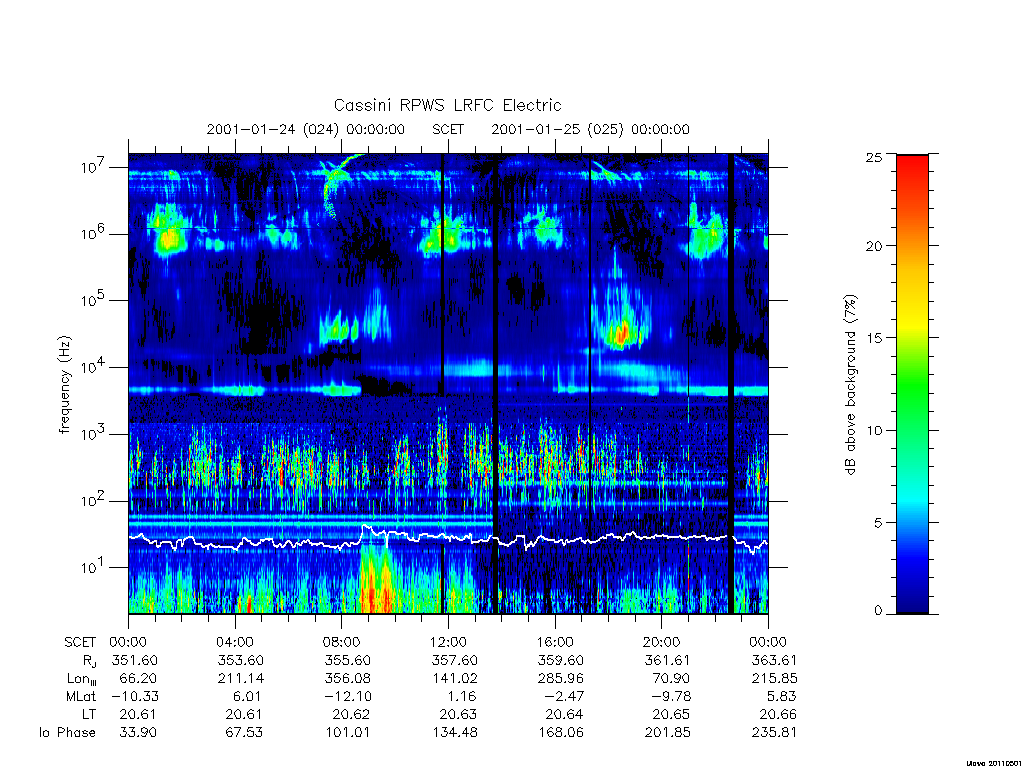The image size is (1024, 768).
Task: Click the RJ value "357.60"
Action: (x=455, y=660)
